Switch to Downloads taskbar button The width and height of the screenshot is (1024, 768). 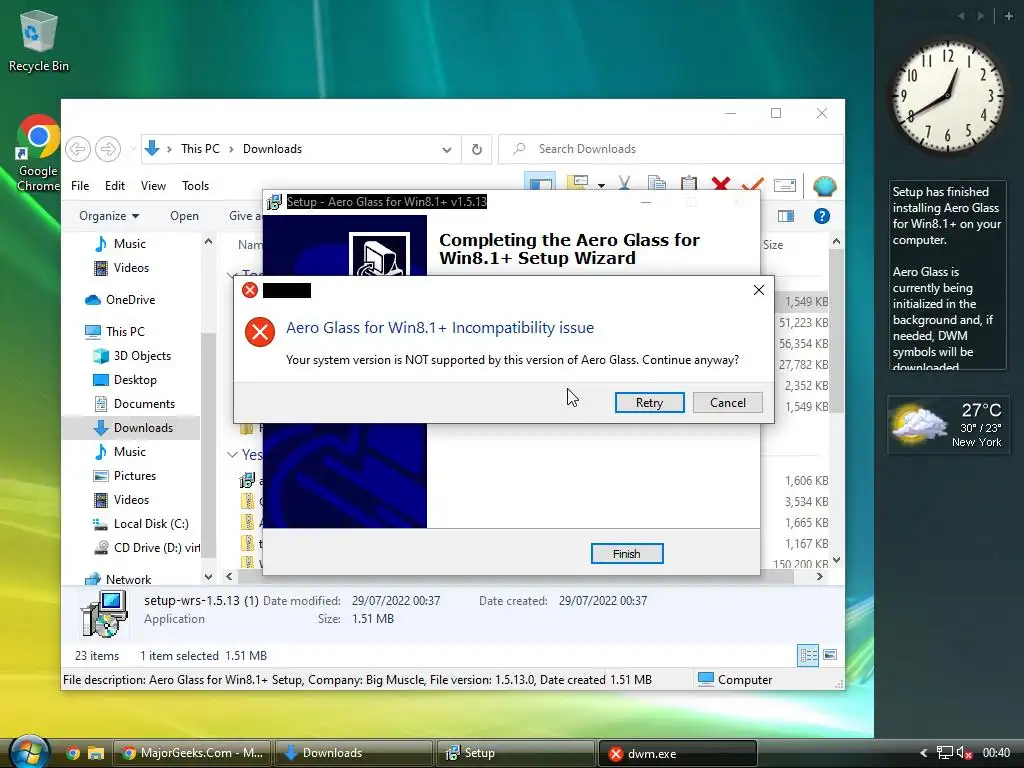(x=354, y=753)
